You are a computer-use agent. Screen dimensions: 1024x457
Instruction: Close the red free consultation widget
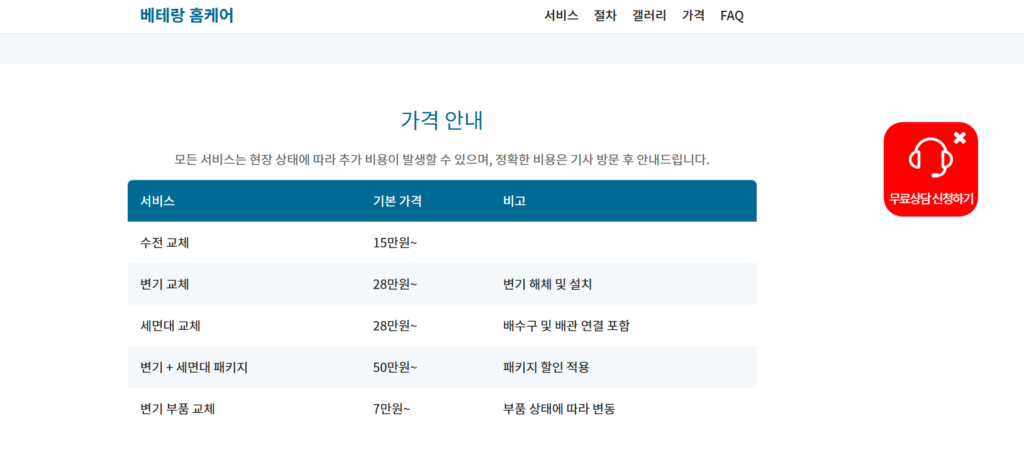960,138
